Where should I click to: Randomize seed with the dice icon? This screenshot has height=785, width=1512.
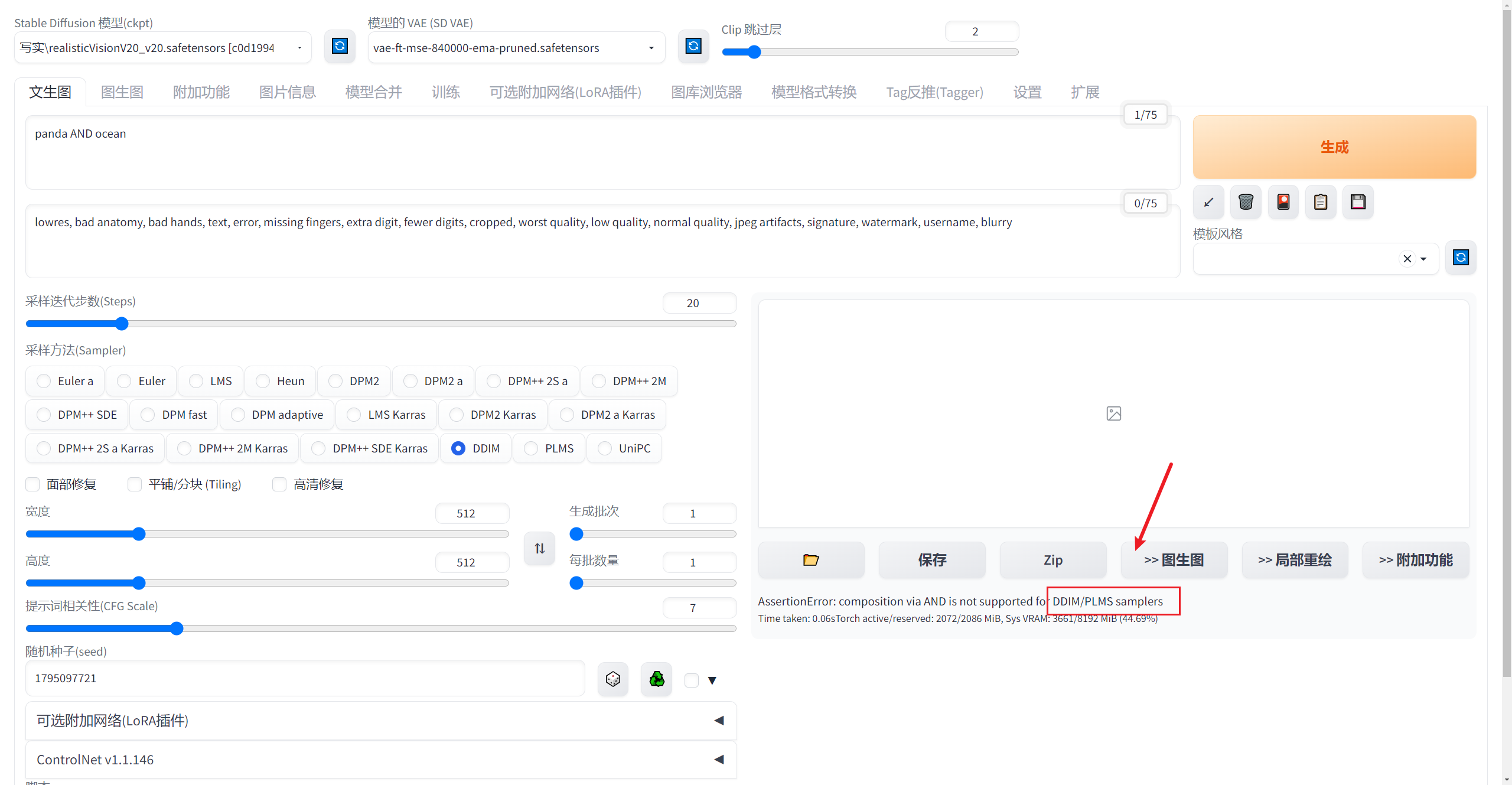click(612, 679)
